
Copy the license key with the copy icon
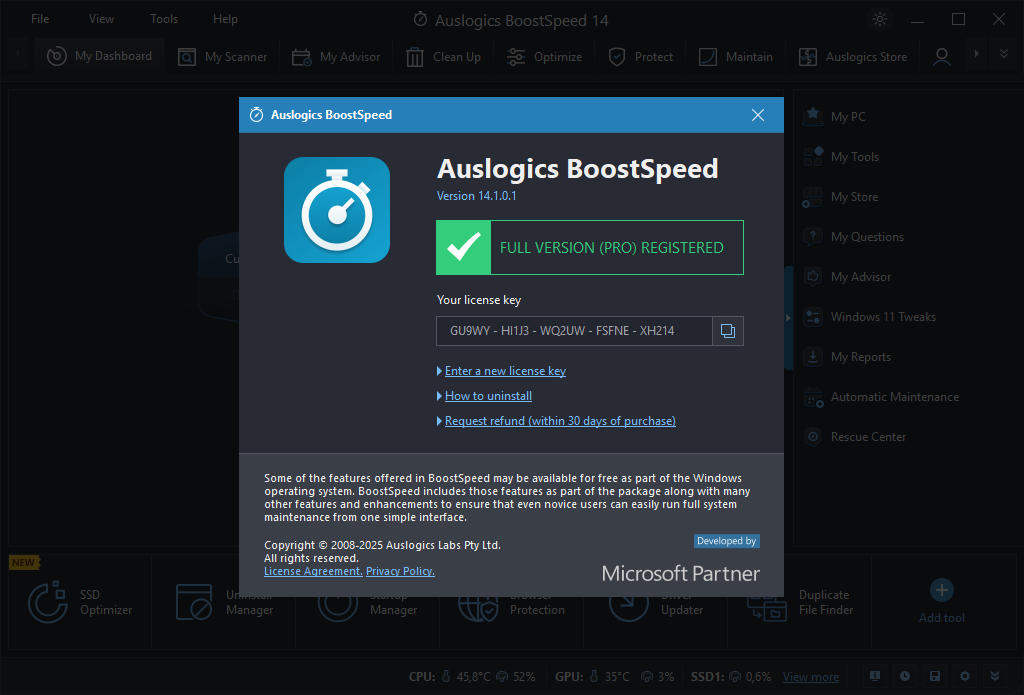pos(728,331)
